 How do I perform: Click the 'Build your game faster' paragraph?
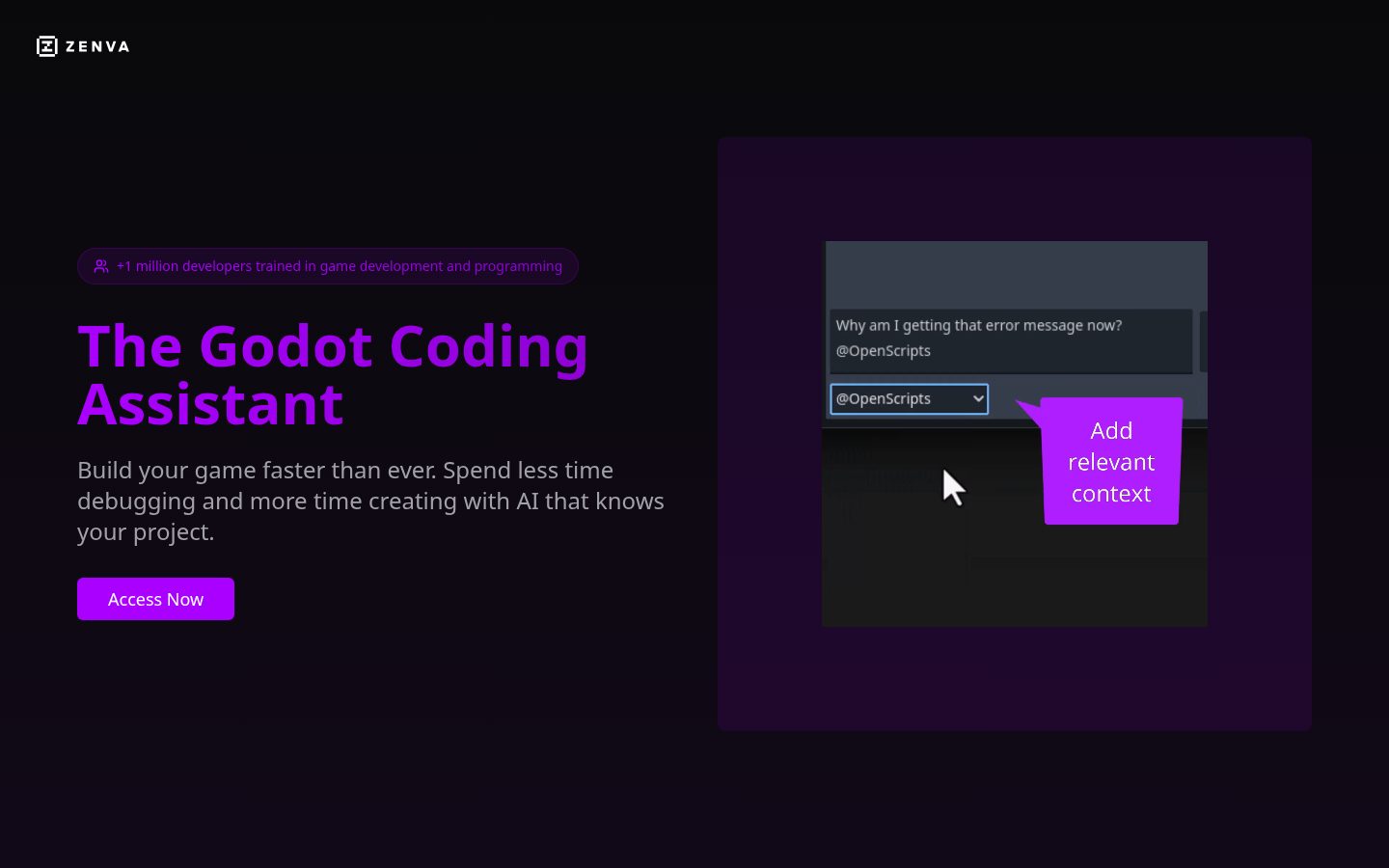click(x=370, y=501)
